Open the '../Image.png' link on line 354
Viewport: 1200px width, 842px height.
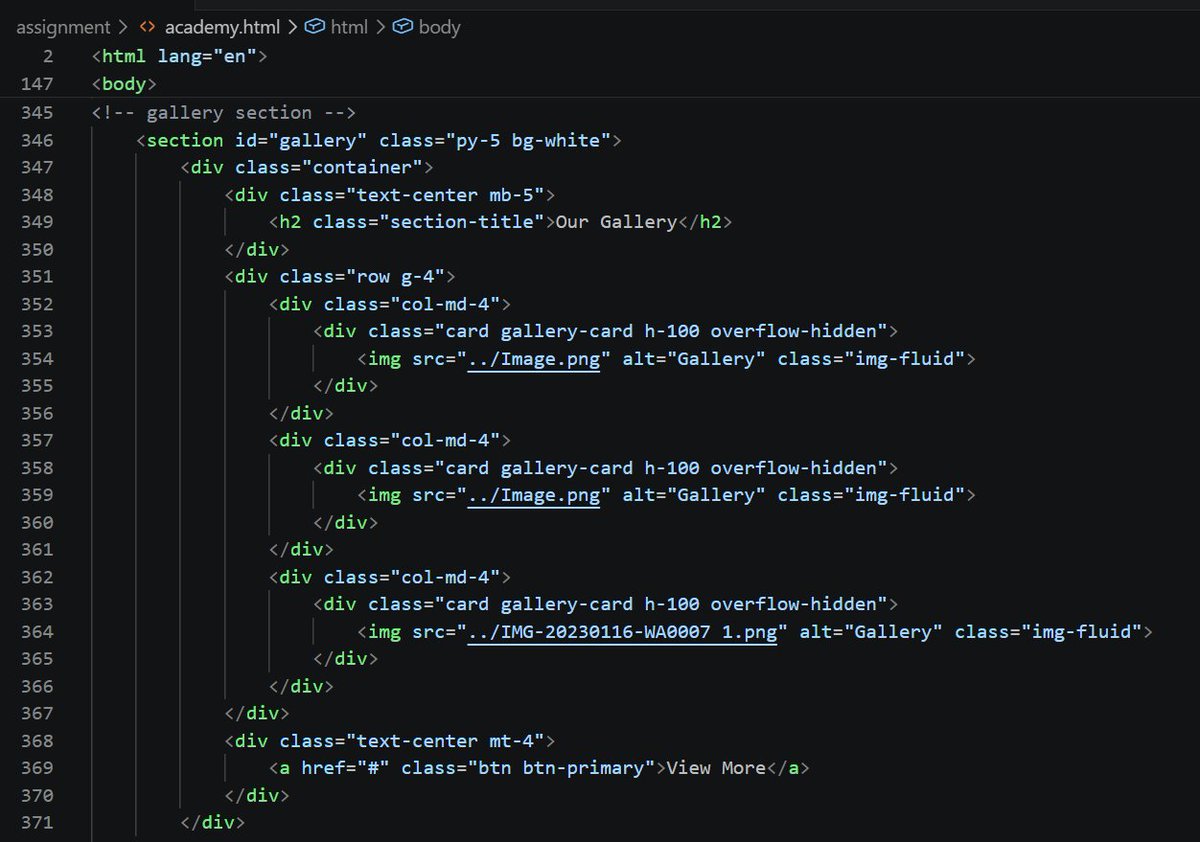534,359
